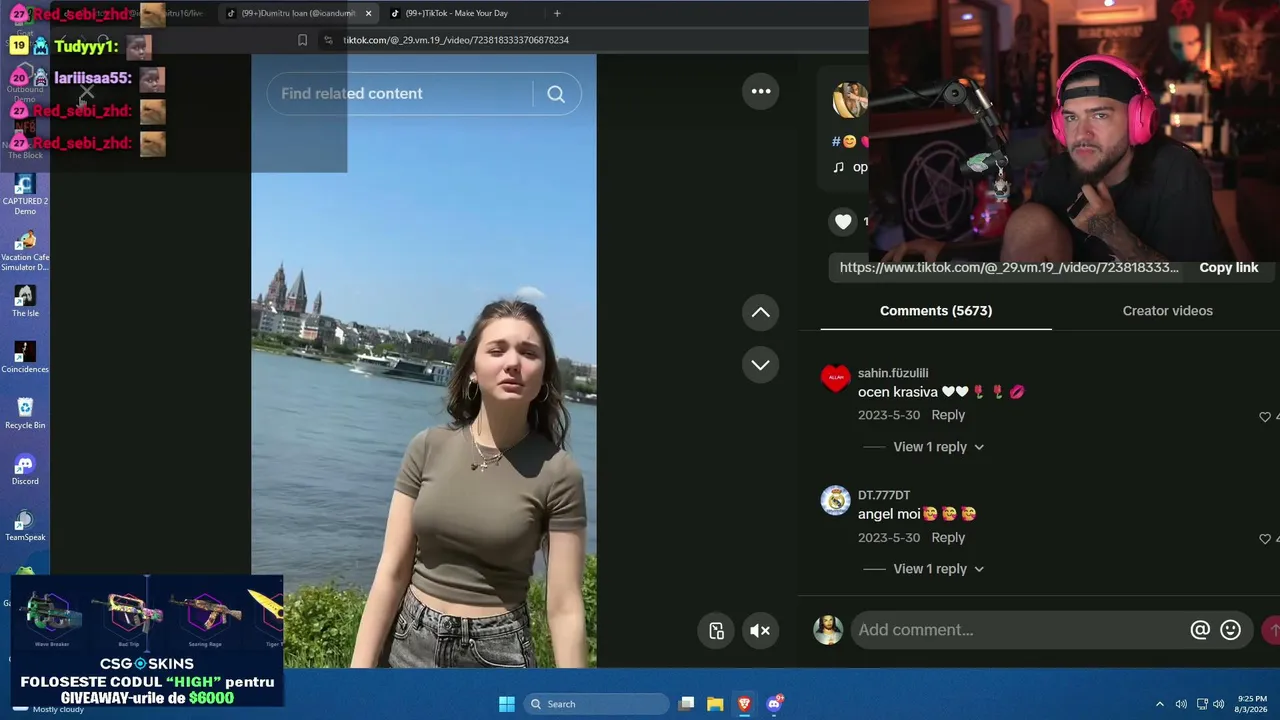
Task: Click the creator's profile avatar above the caption
Action: coord(850,100)
